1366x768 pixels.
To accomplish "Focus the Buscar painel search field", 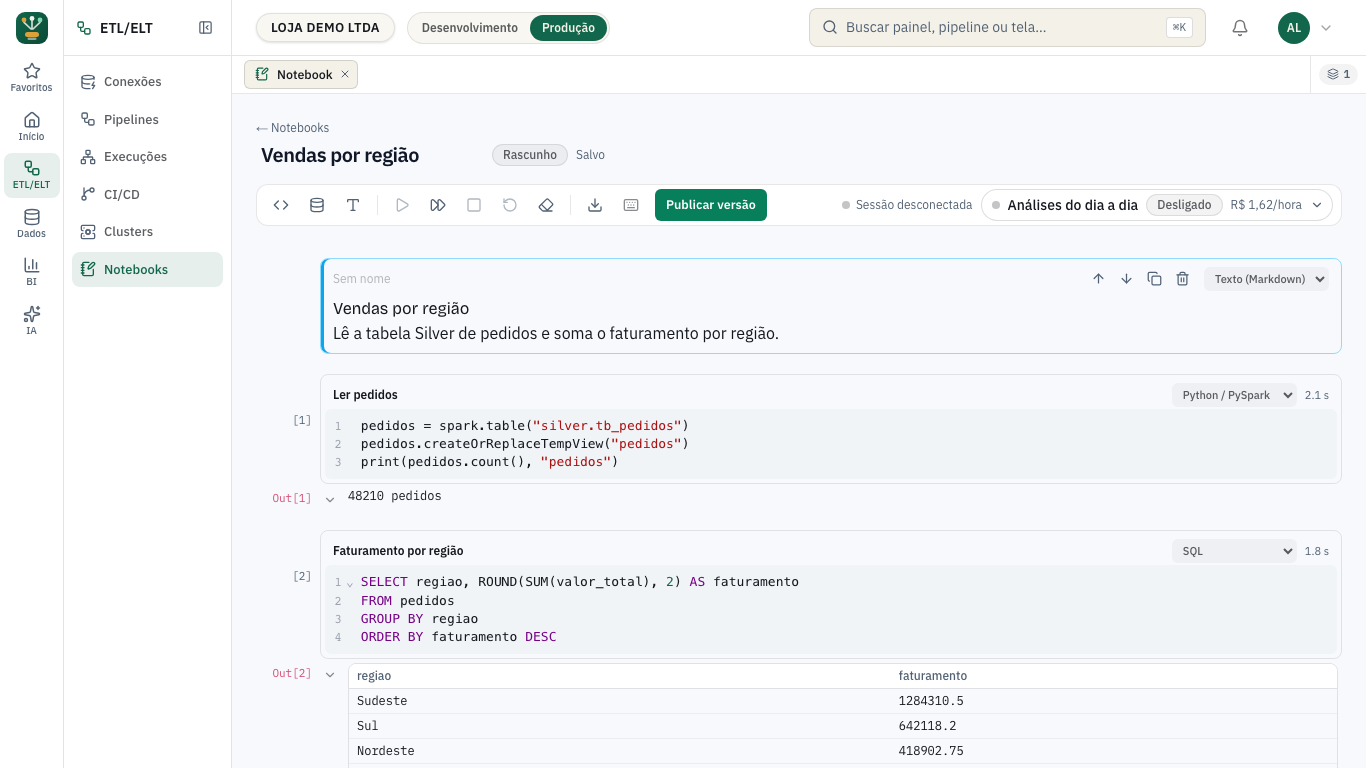I will [x=1007, y=28].
